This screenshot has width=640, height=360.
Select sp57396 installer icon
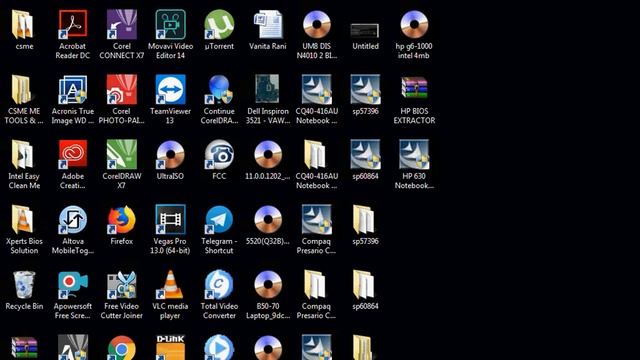pos(365,90)
